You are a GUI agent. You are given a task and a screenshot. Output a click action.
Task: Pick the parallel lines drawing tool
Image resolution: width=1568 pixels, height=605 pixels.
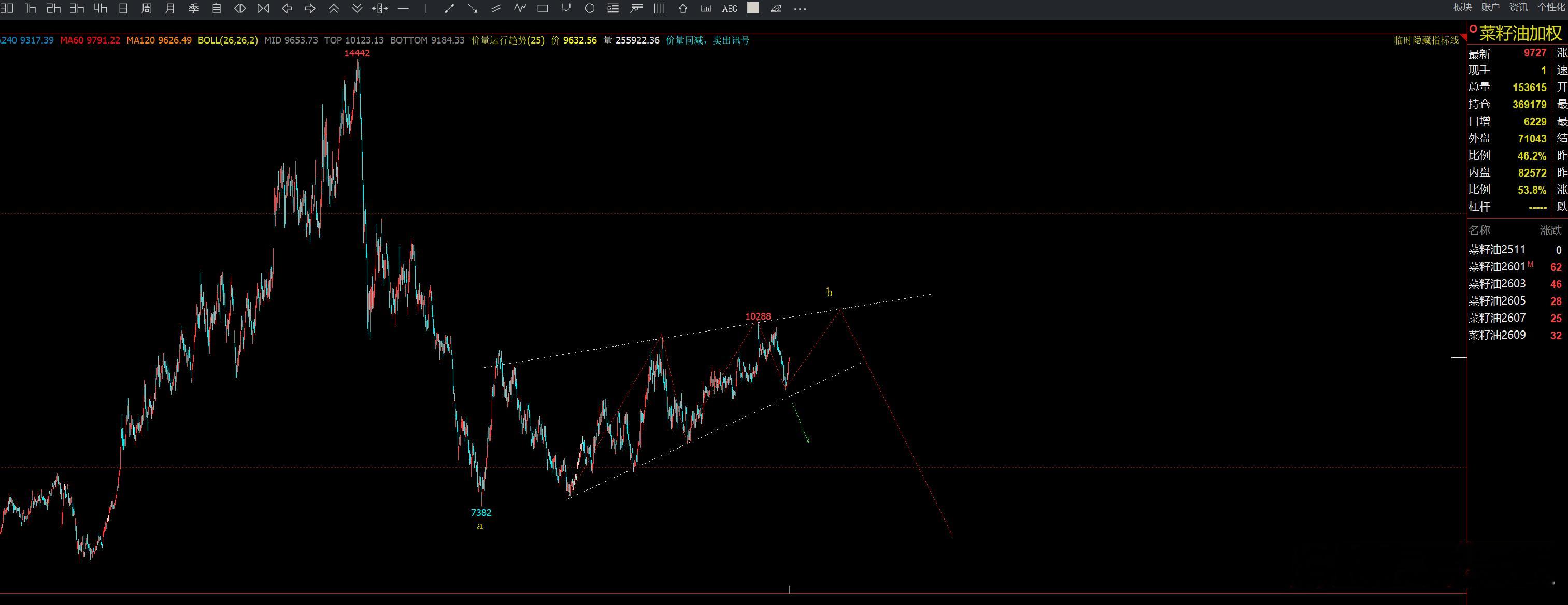click(x=496, y=8)
